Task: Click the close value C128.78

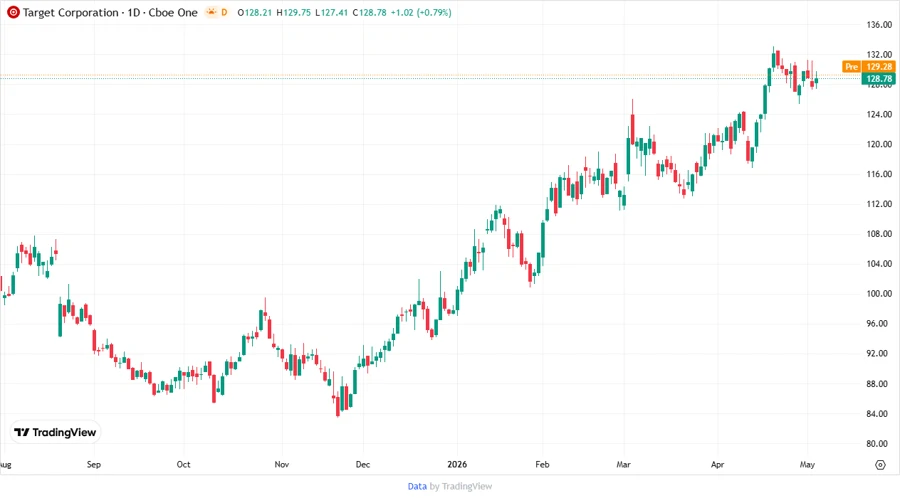Action: tap(369, 13)
